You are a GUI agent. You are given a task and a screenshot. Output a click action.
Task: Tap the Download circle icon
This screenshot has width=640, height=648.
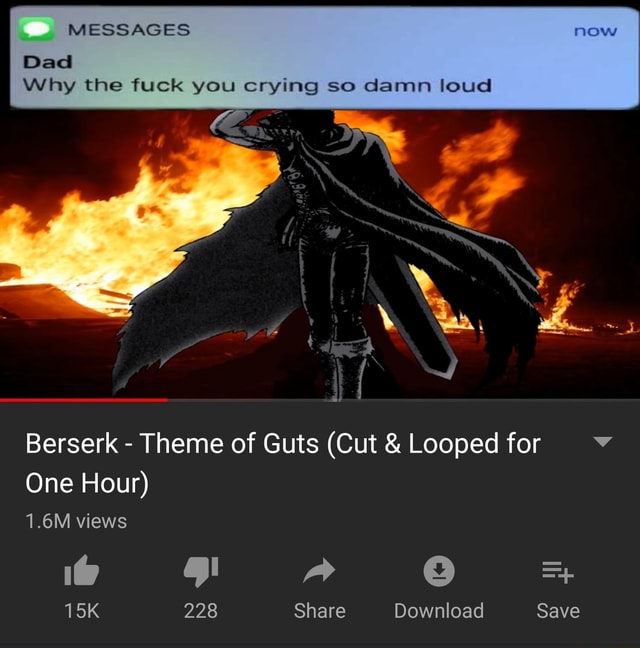coord(439,571)
